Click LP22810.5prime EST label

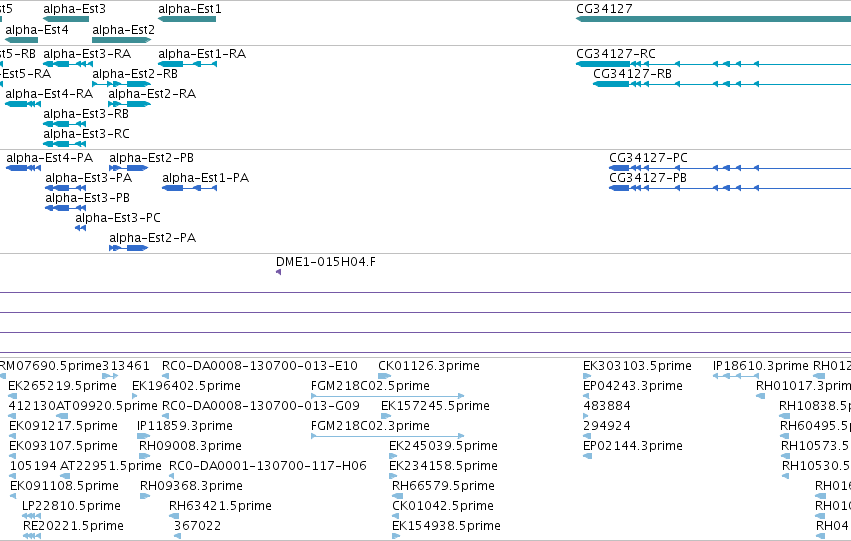[x=71, y=506]
